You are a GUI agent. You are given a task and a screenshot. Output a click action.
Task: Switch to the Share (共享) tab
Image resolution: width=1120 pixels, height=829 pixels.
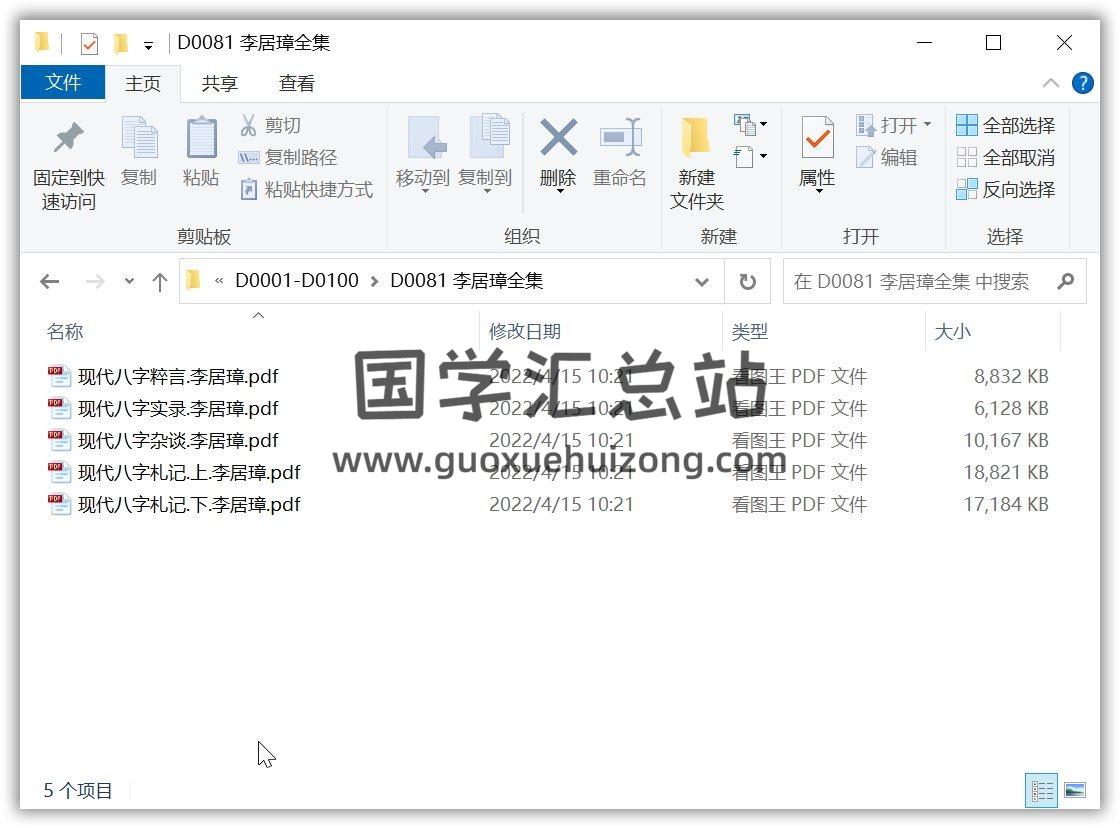point(219,83)
